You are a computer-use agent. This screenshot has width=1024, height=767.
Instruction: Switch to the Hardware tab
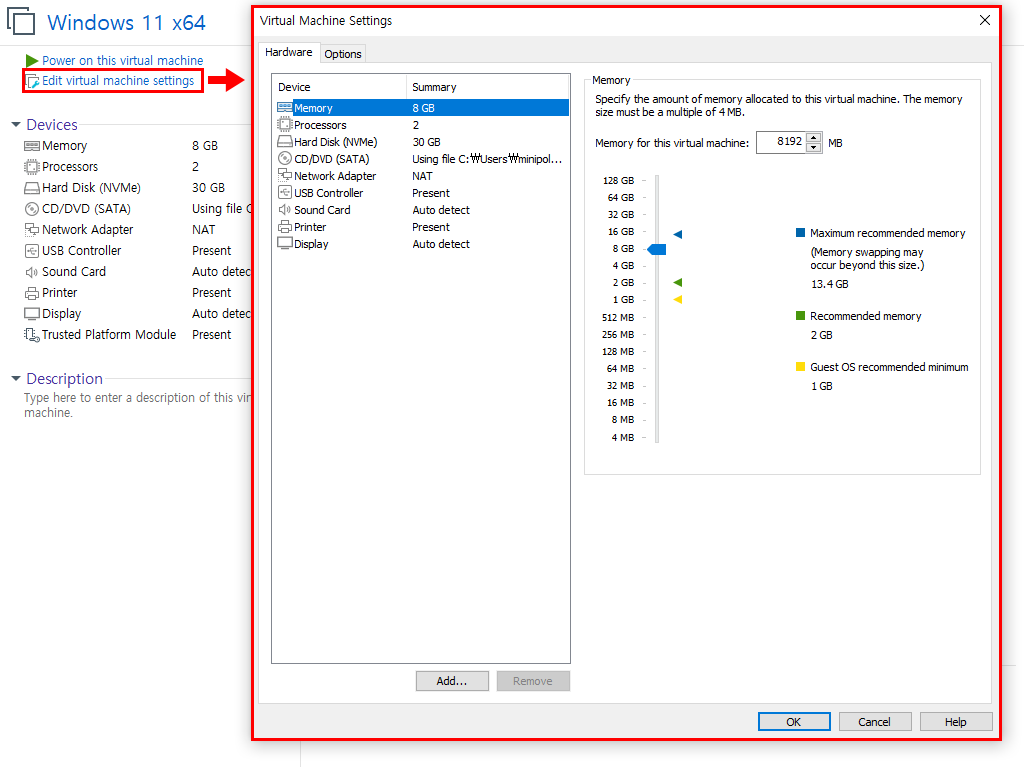pos(289,52)
